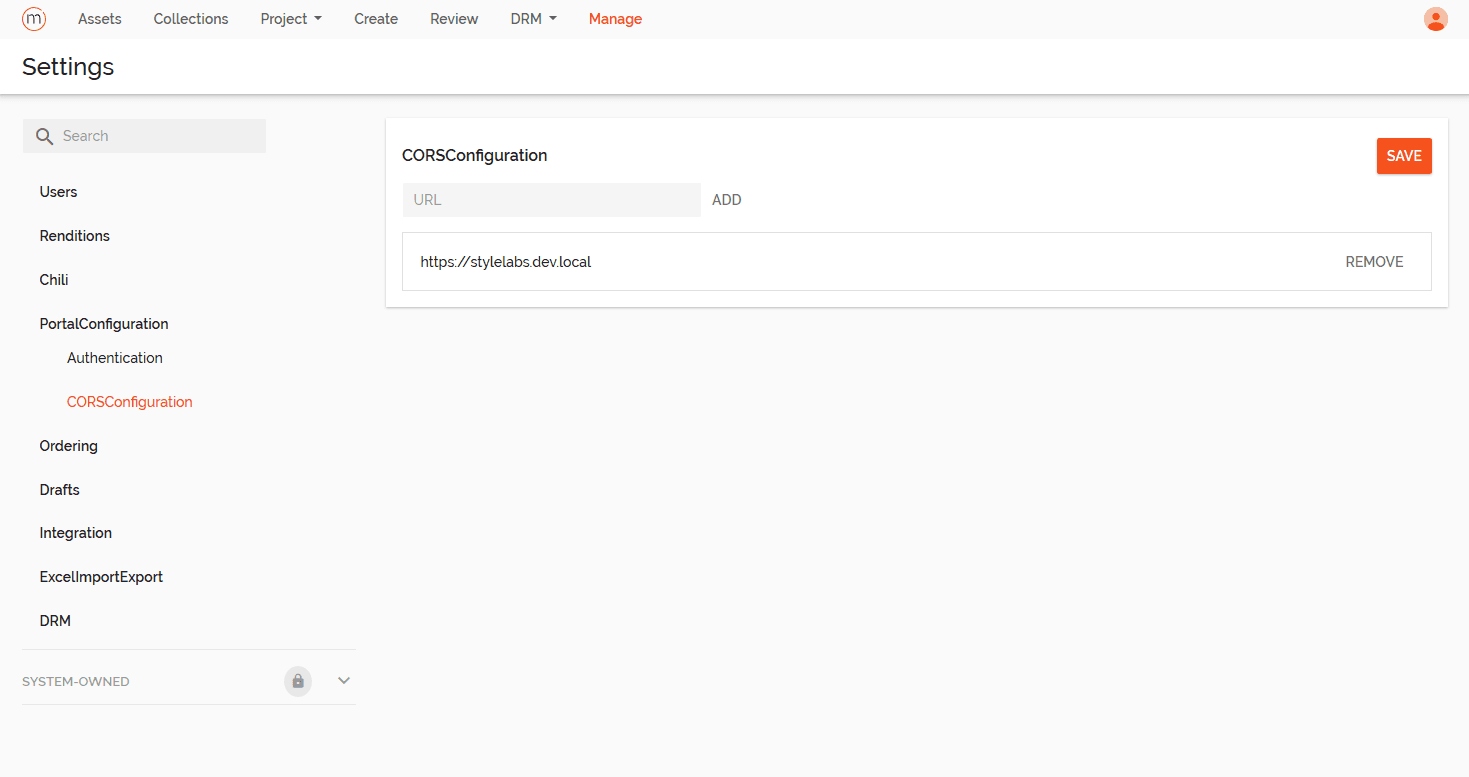This screenshot has height=777, width=1469.
Task: Open the Review section
Action: click(x=454, y=19)
